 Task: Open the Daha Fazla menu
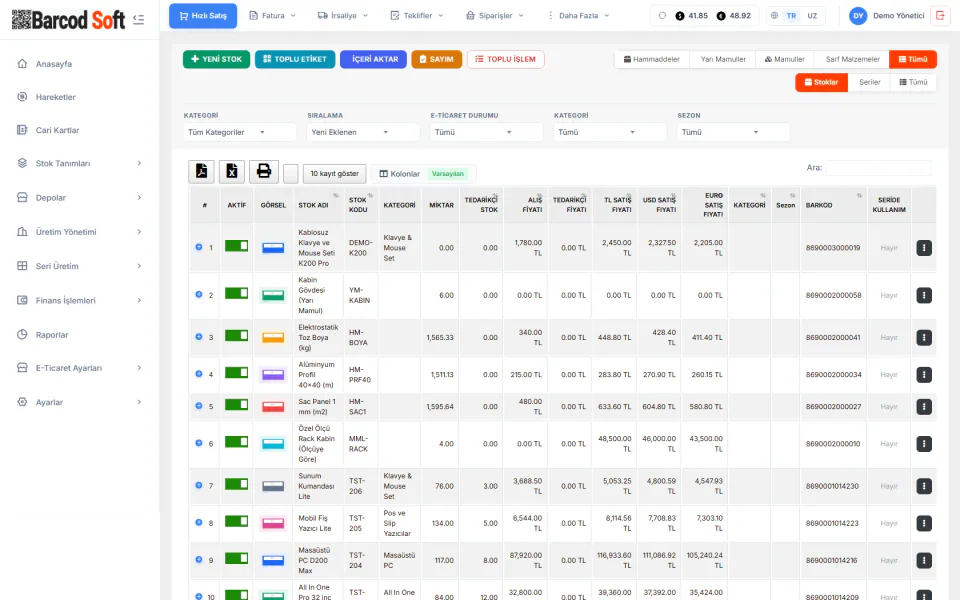point(578,16)
